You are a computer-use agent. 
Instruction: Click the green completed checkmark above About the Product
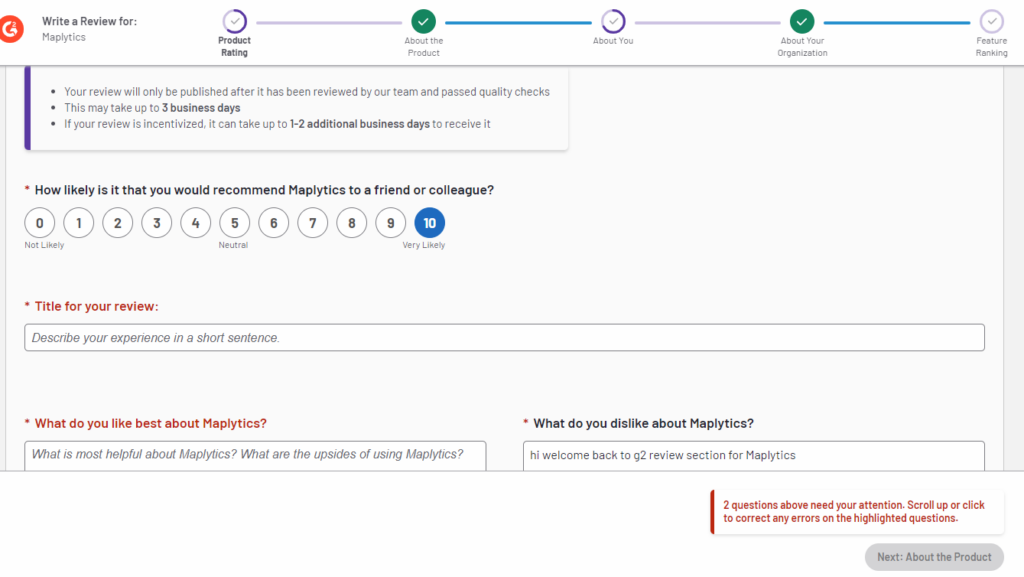[423, 19]
